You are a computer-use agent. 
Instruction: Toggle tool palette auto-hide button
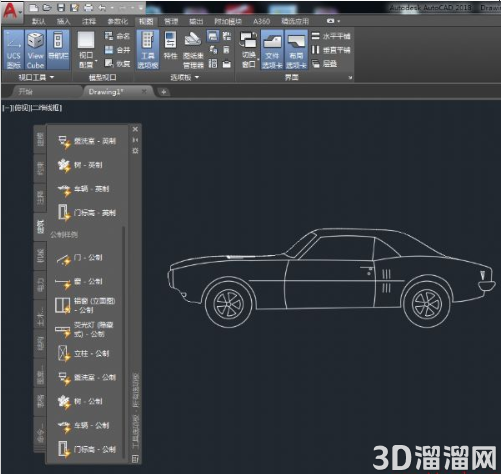tap(135, 140)
